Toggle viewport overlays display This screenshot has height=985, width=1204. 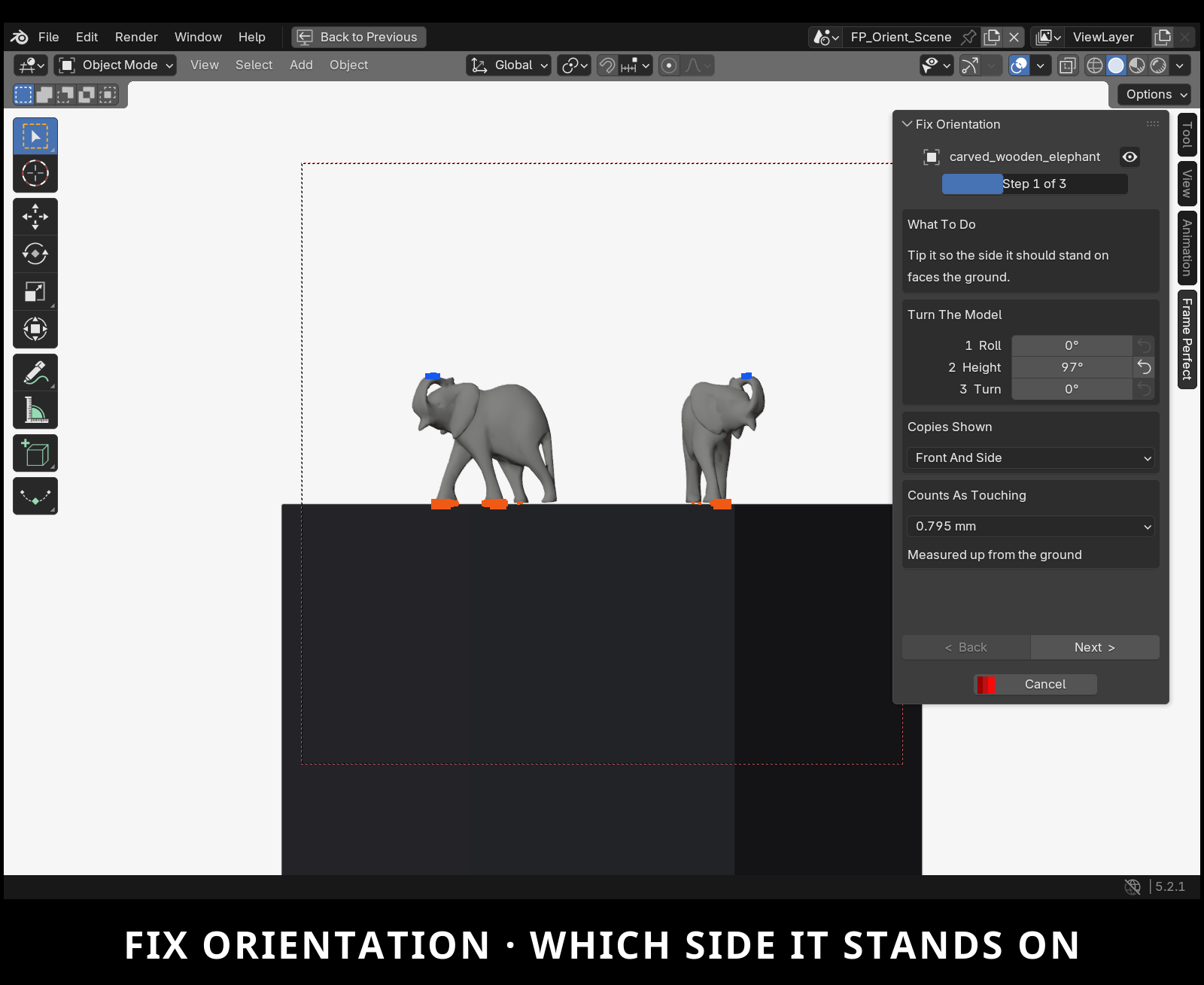[1019, 65]
